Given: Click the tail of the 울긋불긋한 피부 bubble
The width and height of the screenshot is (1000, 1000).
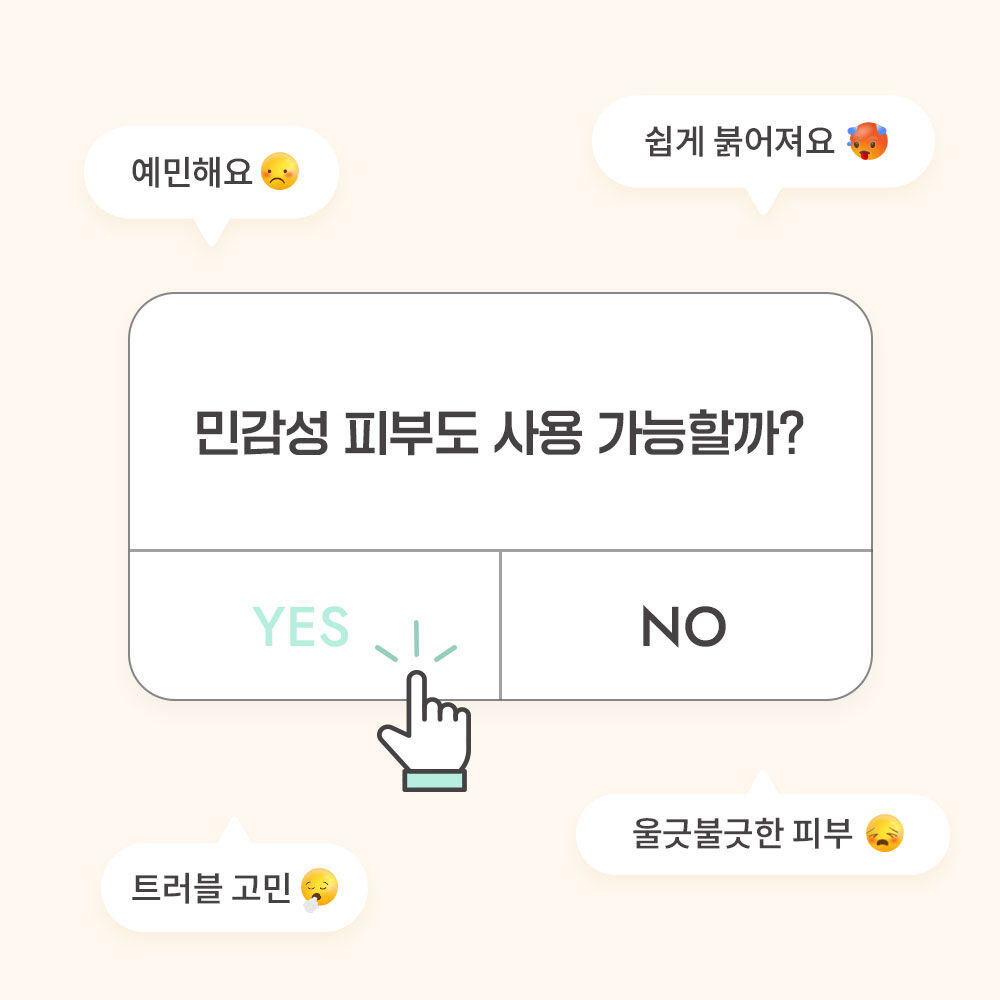Looking at the screenshot, I should pyautogui.click(x=762, y=782).
